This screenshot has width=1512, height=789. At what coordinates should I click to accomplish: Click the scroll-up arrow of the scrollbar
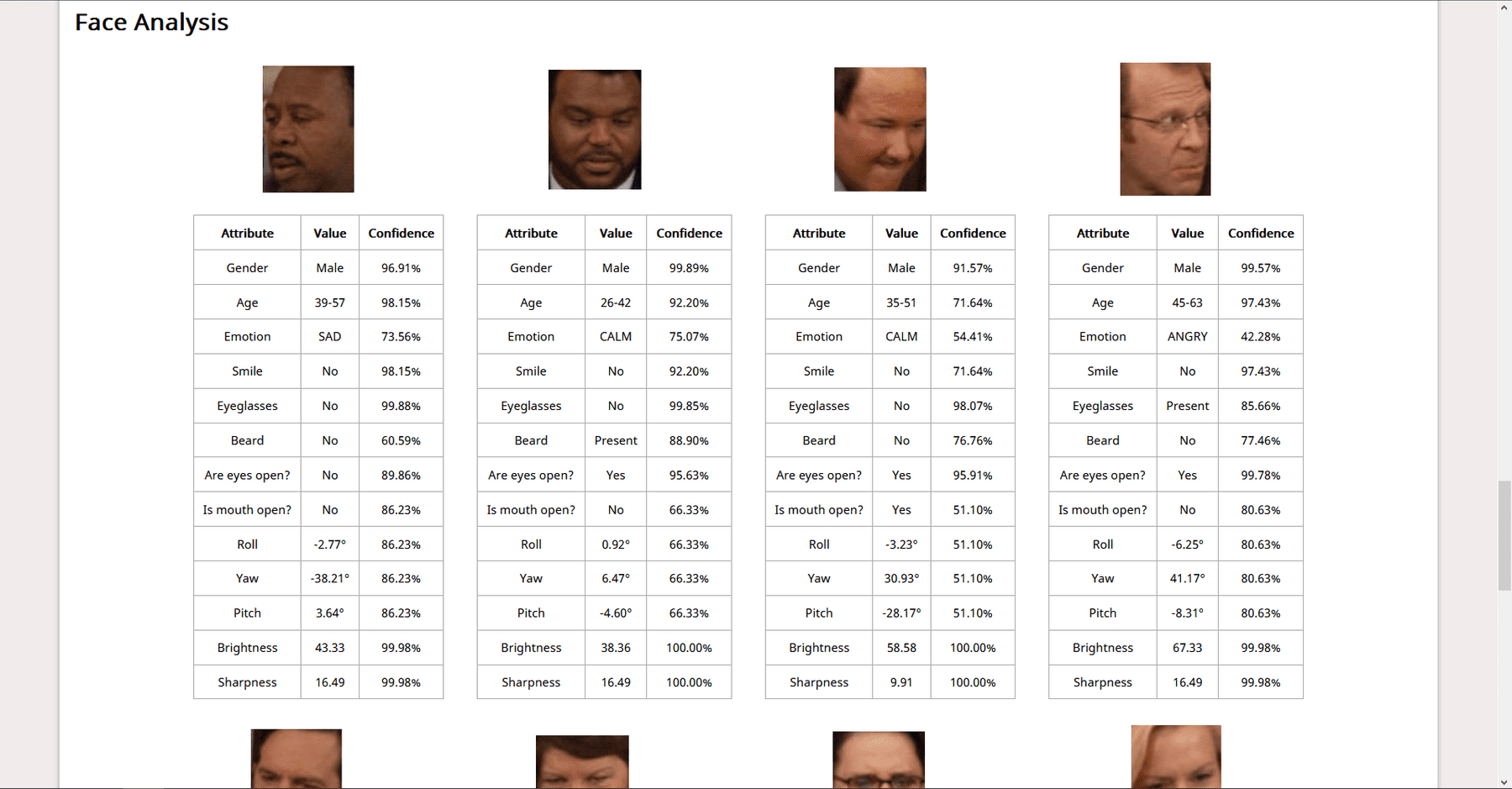1504,8
